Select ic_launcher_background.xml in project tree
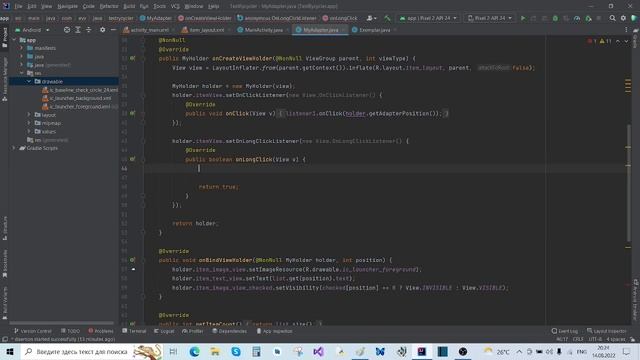The height and width of the screenshot is (360, 640). (77, 98)
